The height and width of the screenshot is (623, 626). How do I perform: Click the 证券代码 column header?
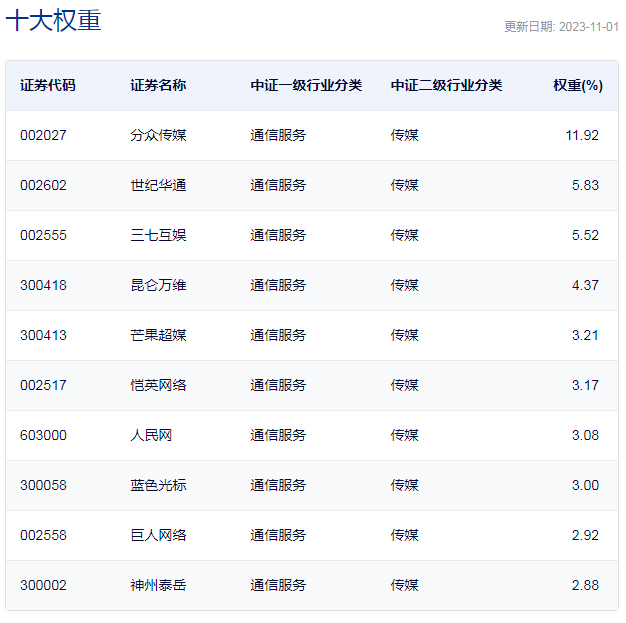47,86
